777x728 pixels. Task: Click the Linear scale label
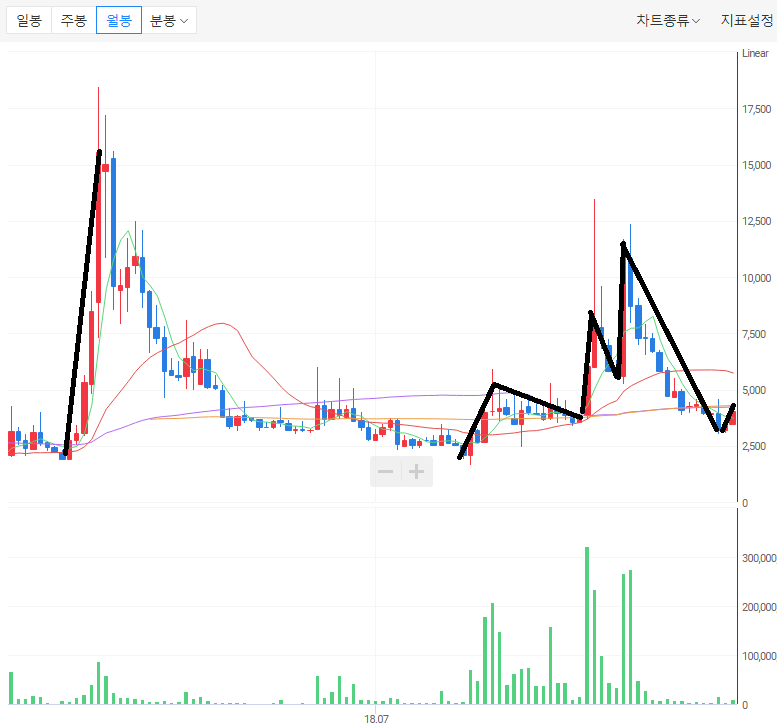(x=755, y=53)
